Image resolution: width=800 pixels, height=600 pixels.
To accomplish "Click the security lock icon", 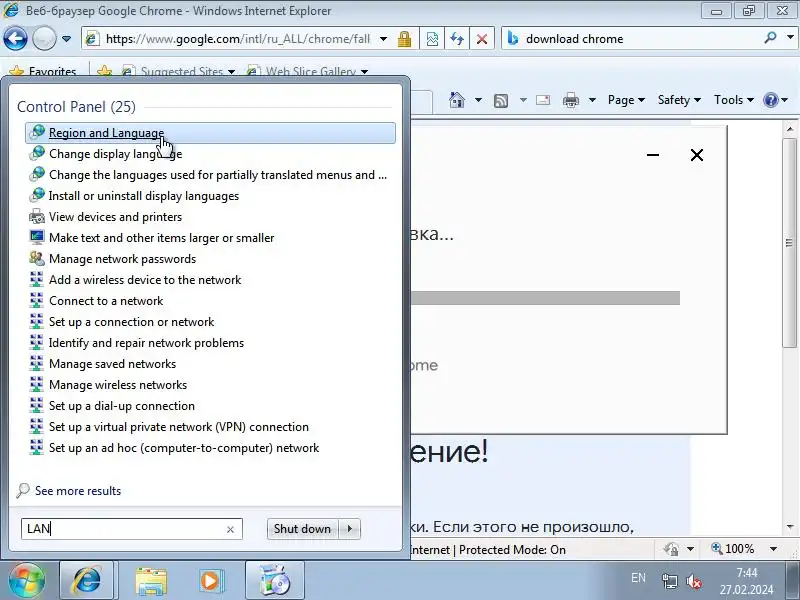I will 405,39.
